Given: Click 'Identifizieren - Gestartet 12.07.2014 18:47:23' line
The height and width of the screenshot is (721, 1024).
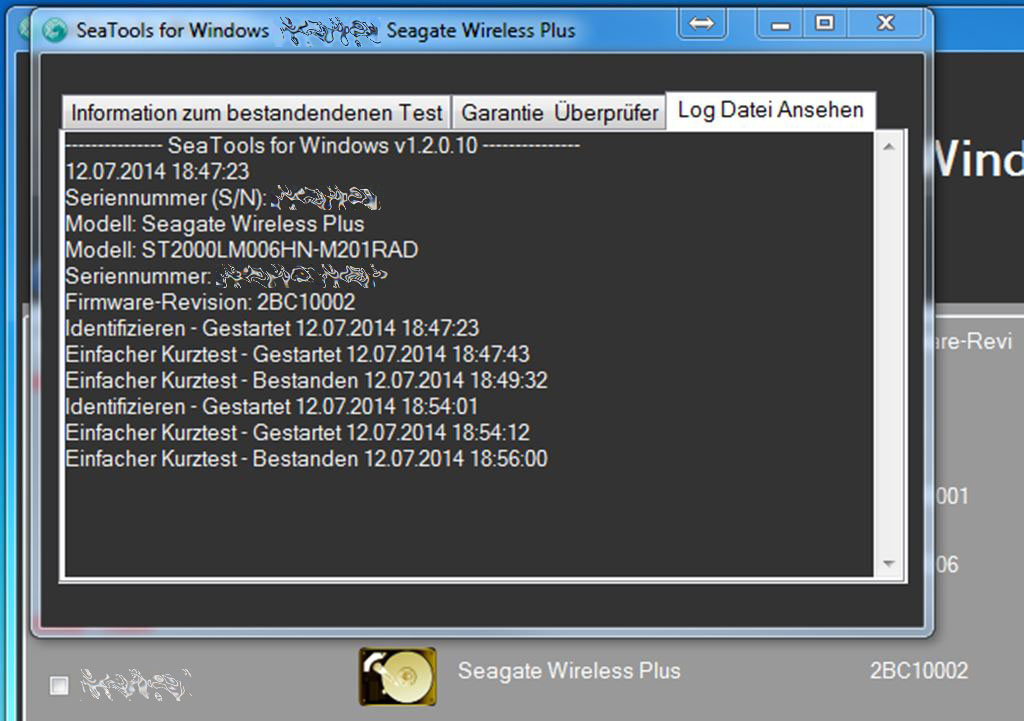Looking at the screenshot, I should (x=272, y=328).
